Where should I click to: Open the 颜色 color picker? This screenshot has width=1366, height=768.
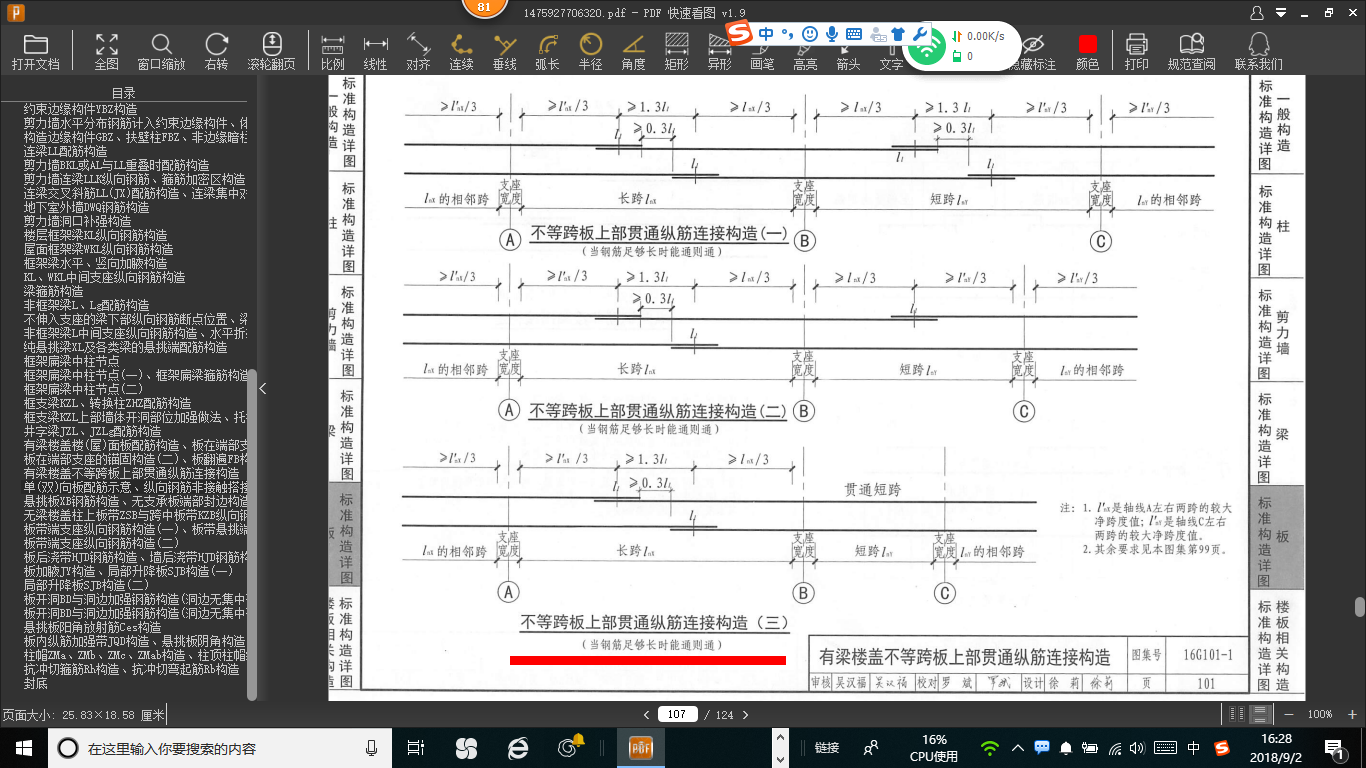point(1087,52)
